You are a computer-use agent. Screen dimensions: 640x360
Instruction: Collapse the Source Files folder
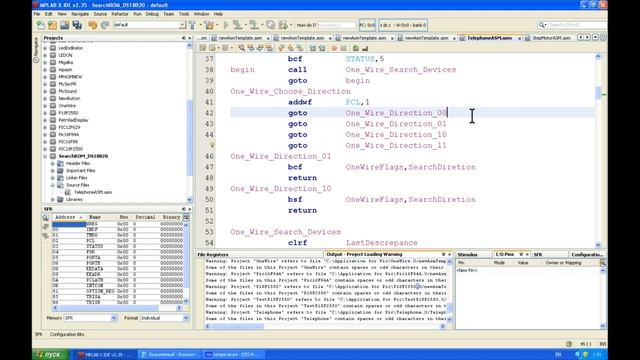click(53, 185)
